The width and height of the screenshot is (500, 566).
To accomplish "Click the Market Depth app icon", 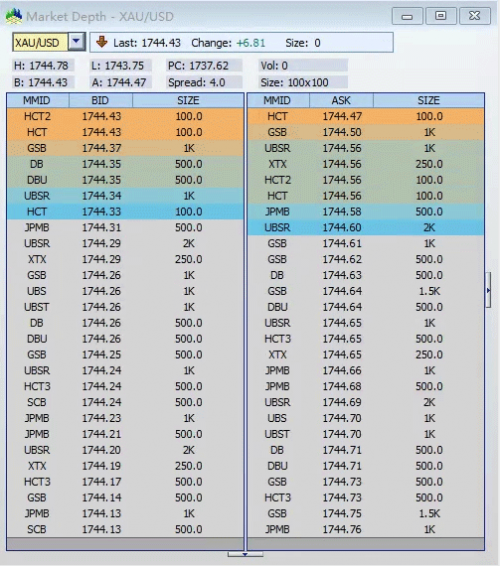I will (14, 16).
